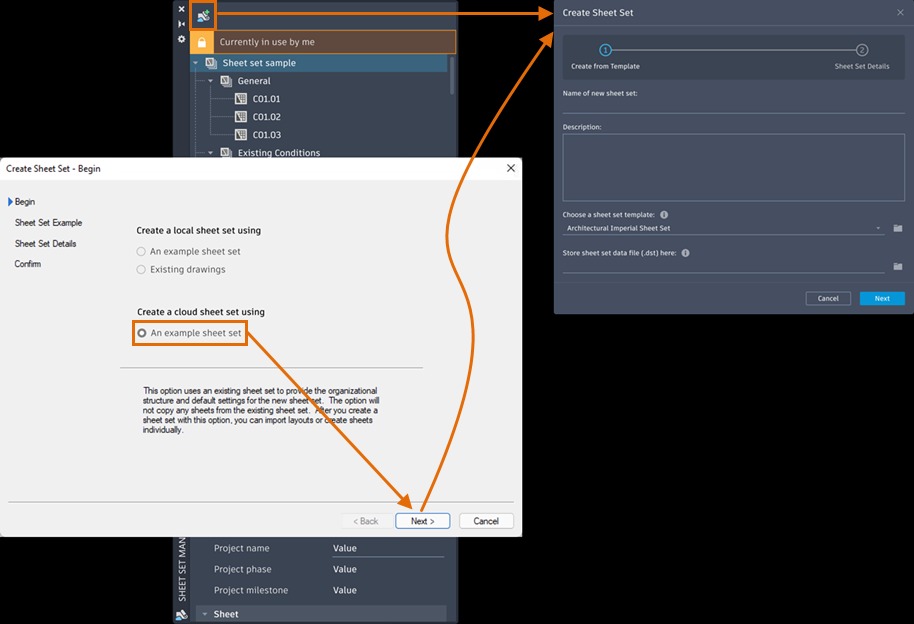The width and height of the screenshot is (914, 624).
Task: Open Architectural Imperial Sheet Set template dropdown
Action: pyautogui.click(x=723, y=229)
